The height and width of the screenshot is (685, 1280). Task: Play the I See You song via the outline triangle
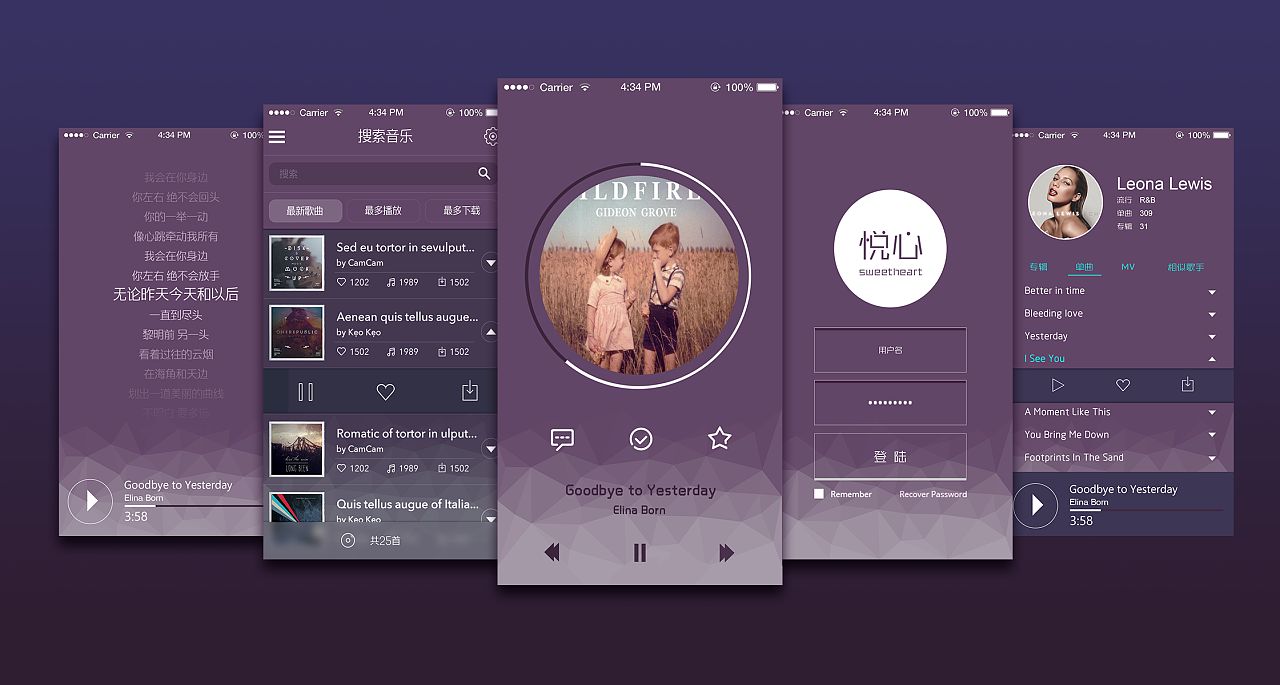coord(1058,385)
